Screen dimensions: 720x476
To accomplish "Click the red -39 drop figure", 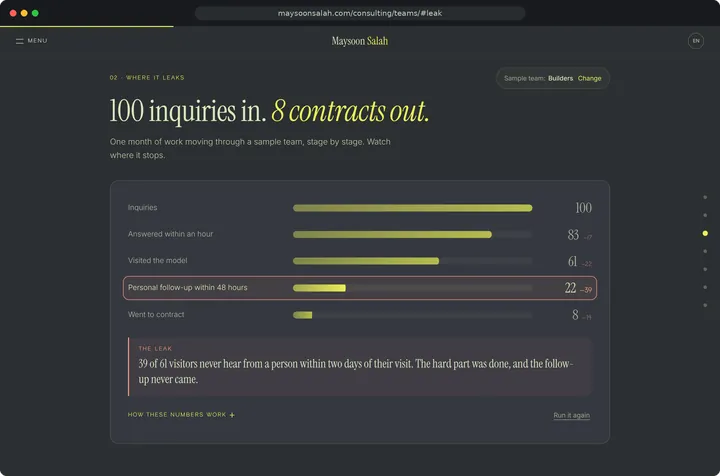I will tap(585, 290).
